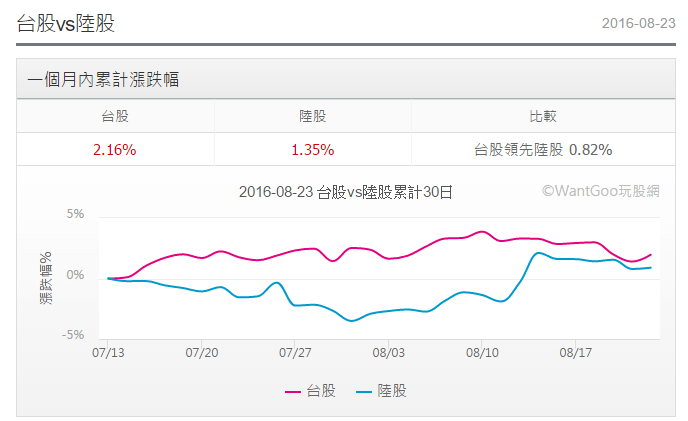Viewport: 688px width, 421px height.
Task: Click the 08/17 x-axis date label
Action: click(x=576, y=353)
